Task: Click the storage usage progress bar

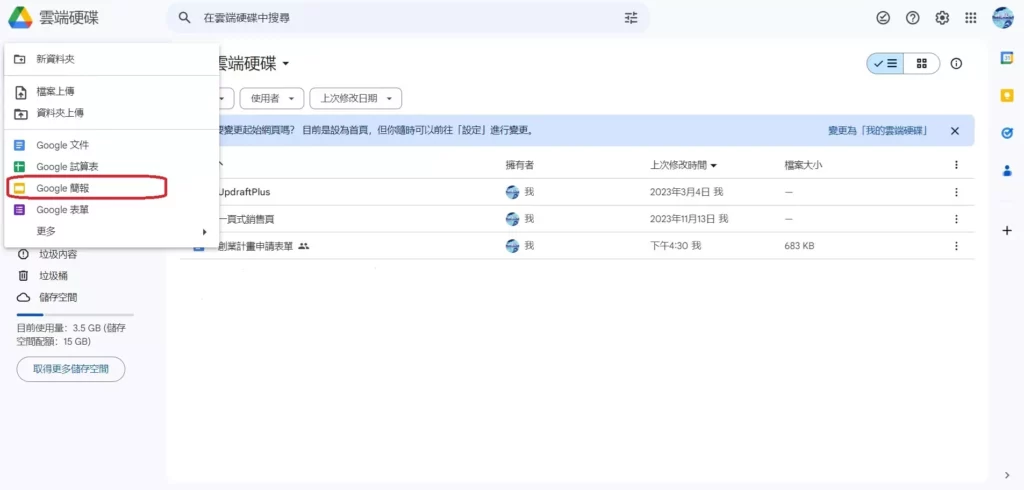Action: click(x=74, y=315)
